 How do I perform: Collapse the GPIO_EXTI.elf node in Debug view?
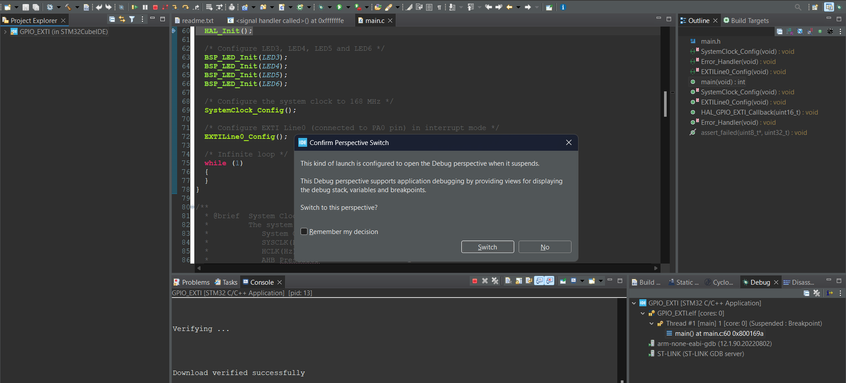coord(643,313)
